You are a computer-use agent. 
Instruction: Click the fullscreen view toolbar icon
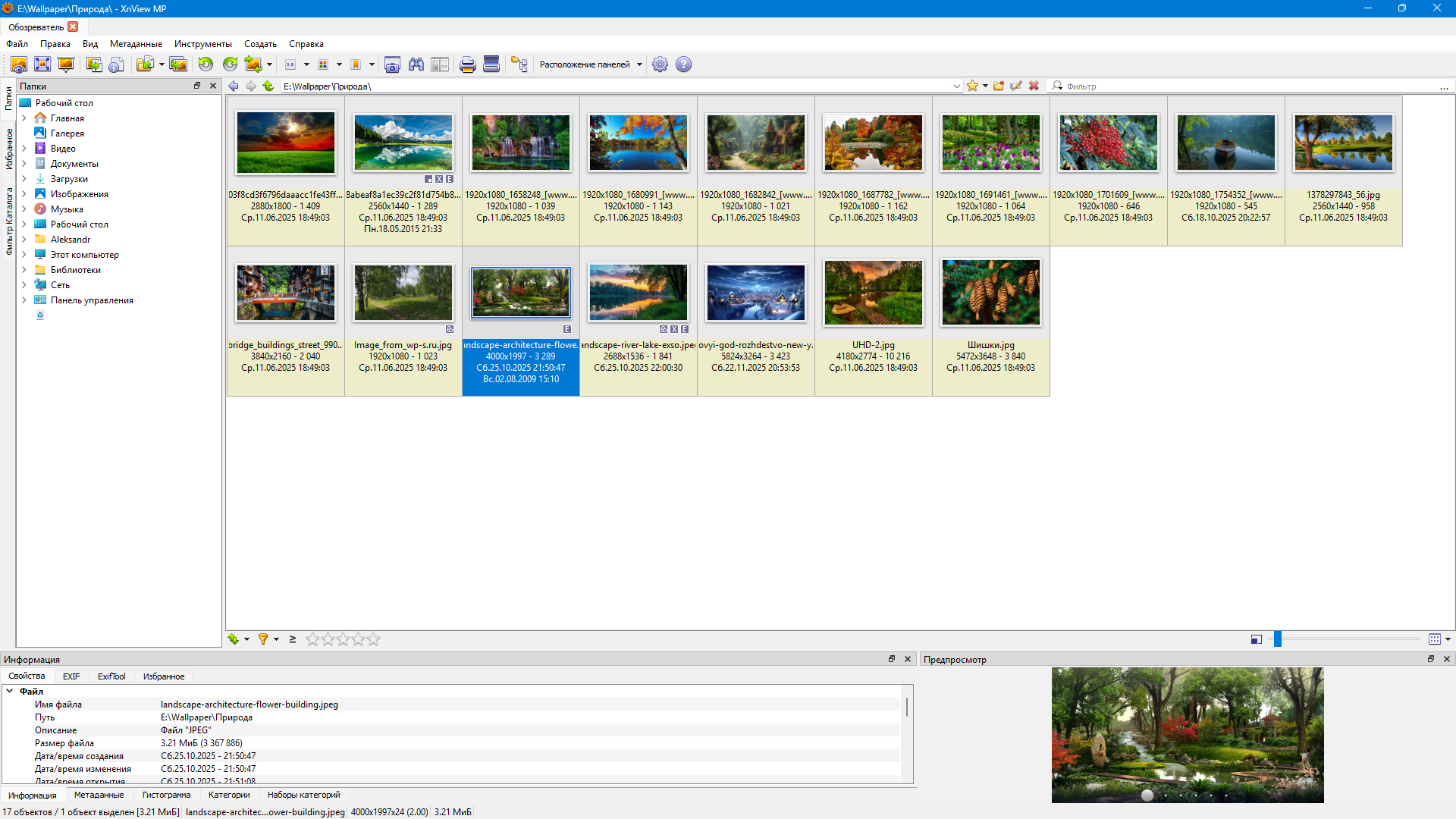[42, 64]
